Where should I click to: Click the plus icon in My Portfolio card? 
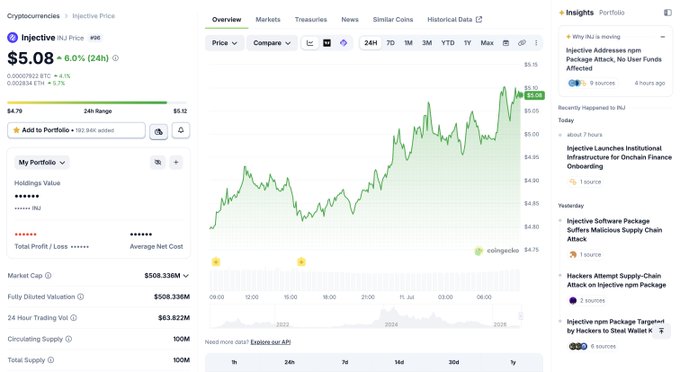click(x=176, y=162)
